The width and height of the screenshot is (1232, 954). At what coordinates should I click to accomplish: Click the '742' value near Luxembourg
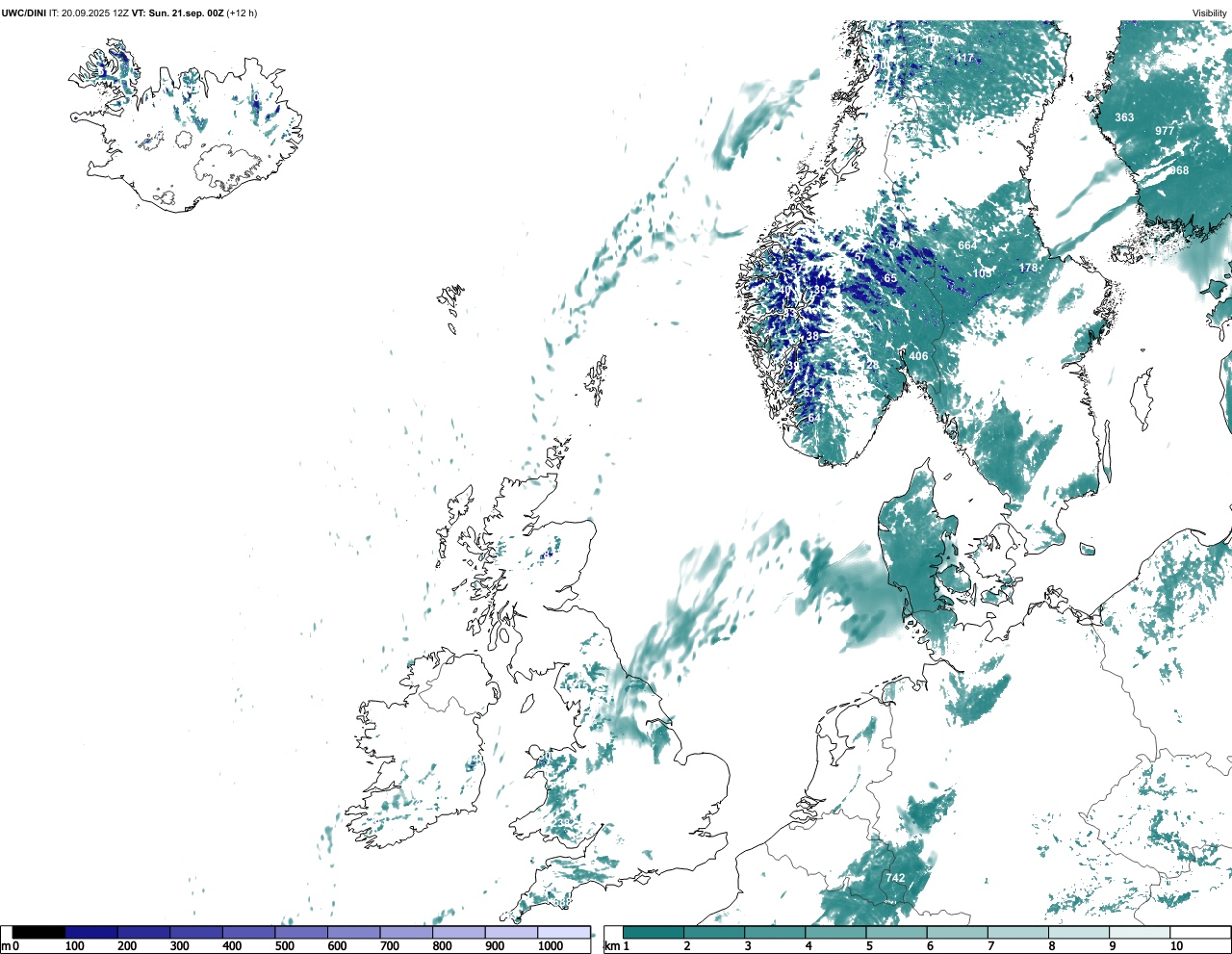(x=895, y=878)
